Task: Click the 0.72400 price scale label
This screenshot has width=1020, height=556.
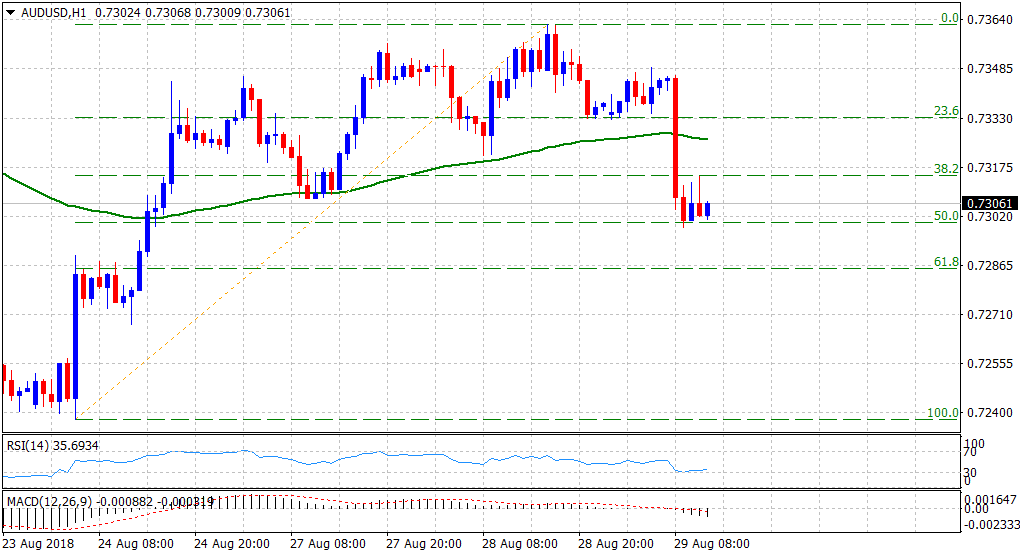Action: point(990,413)
